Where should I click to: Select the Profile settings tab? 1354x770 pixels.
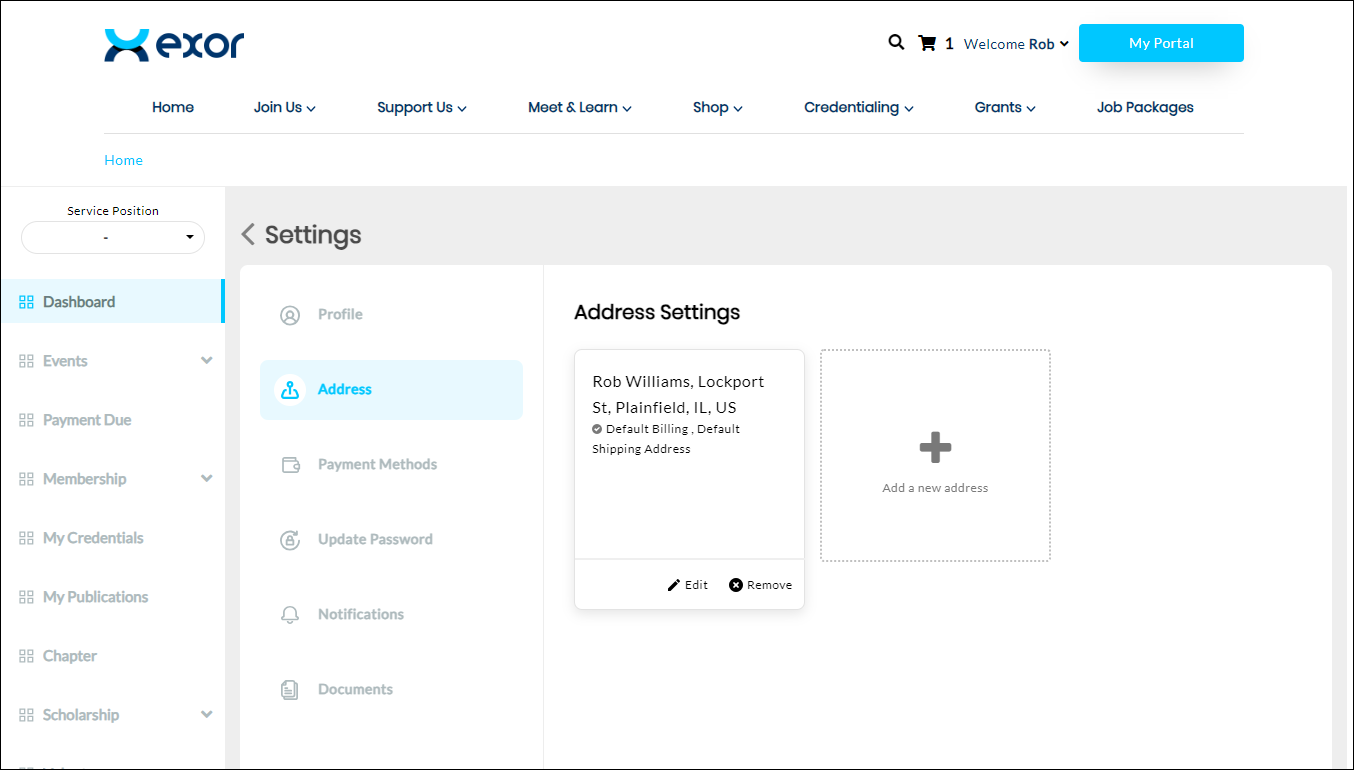340,315
